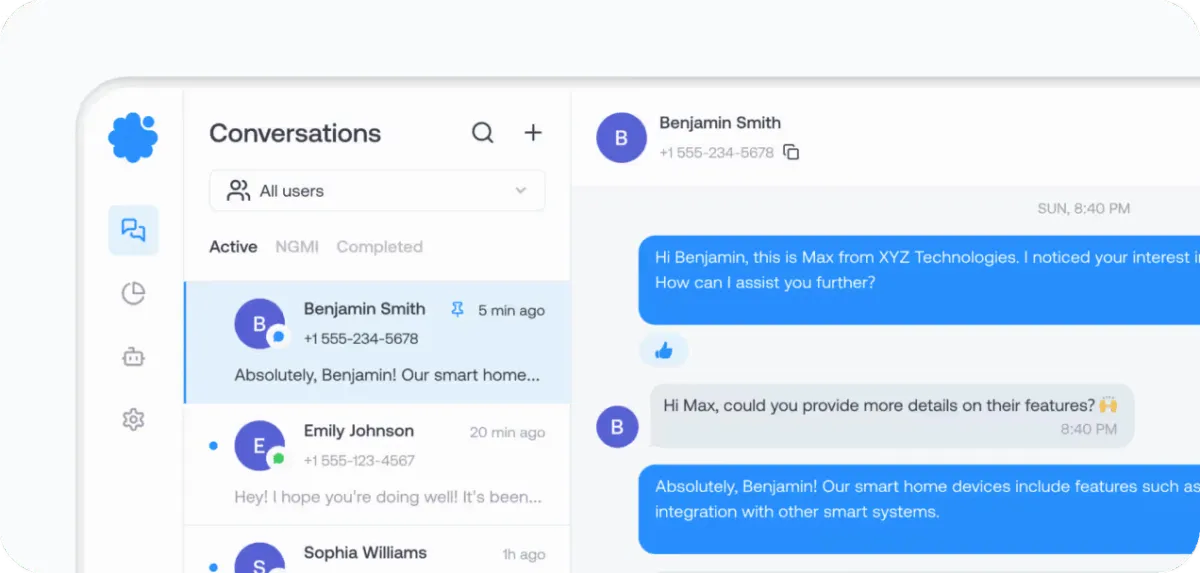
Task: Click +1 555-234-5678 in chat header
Action: (716, 153)
